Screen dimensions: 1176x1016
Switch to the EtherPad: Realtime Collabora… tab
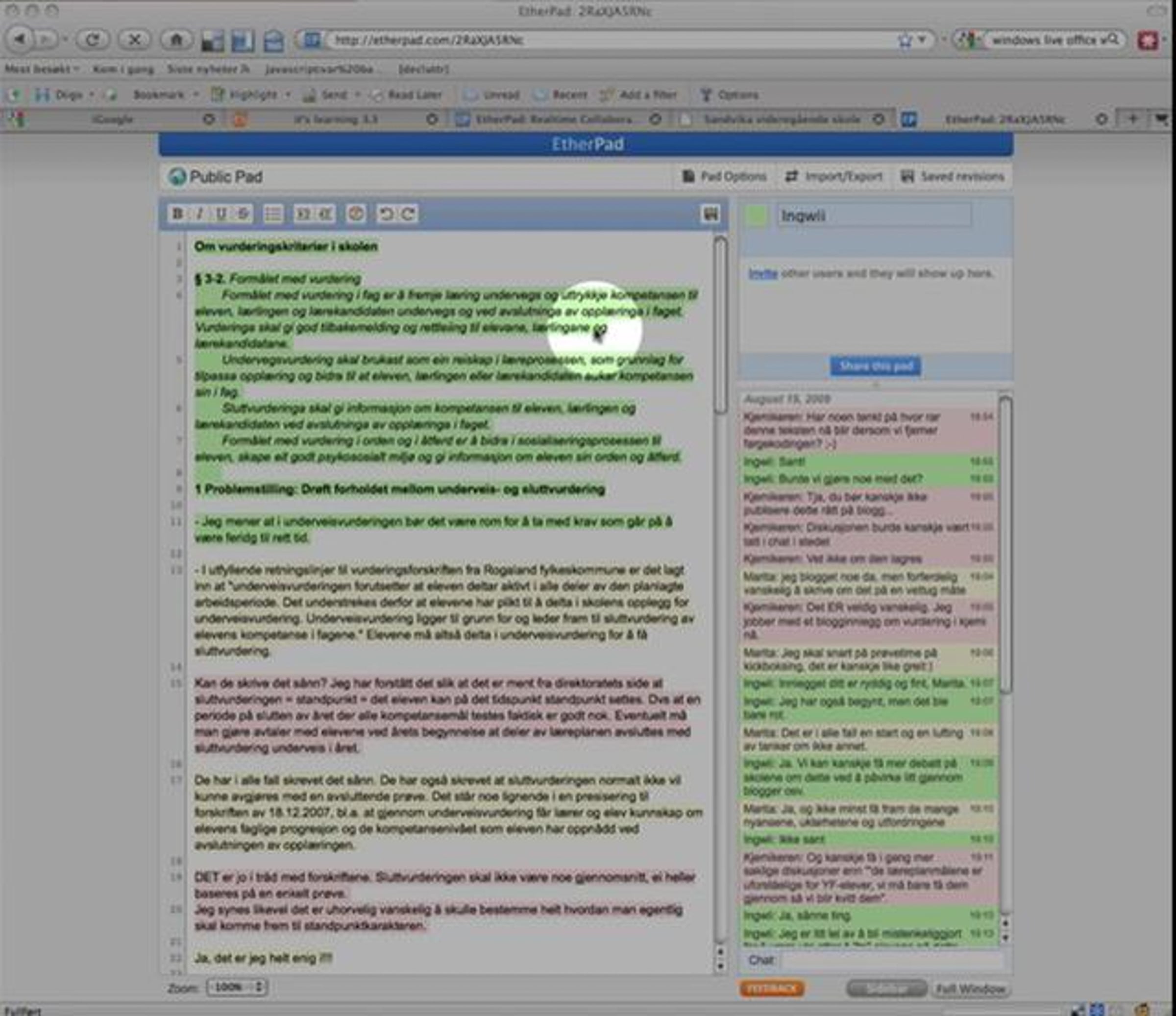pyautogui.click(x=554, y=119)
